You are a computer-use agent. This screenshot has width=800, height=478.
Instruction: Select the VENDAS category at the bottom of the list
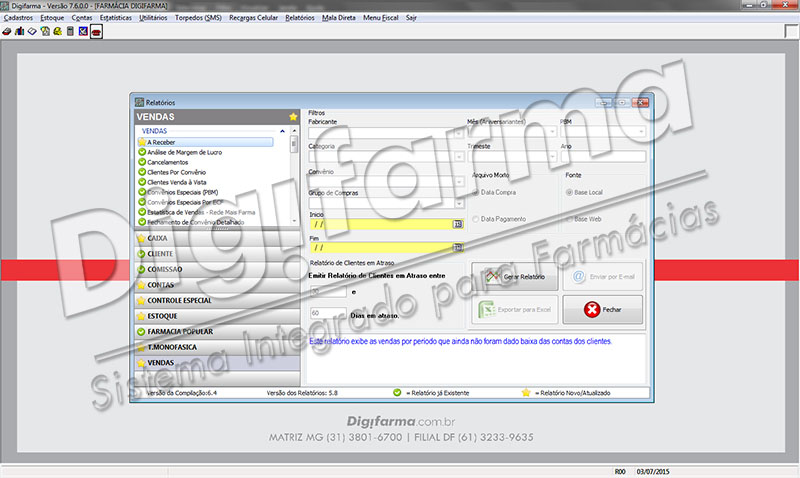coord(217,363)
